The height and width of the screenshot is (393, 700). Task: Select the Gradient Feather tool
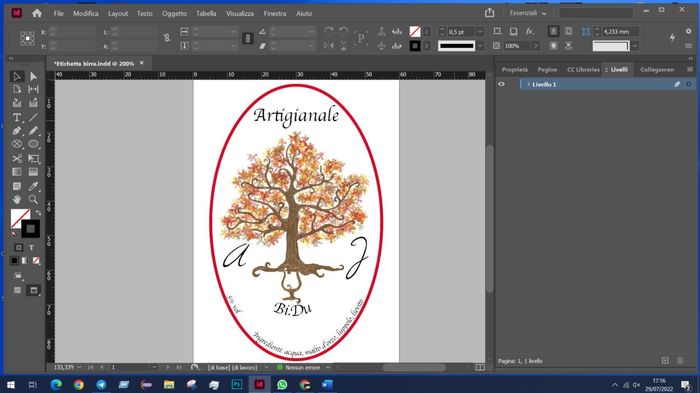33,172
